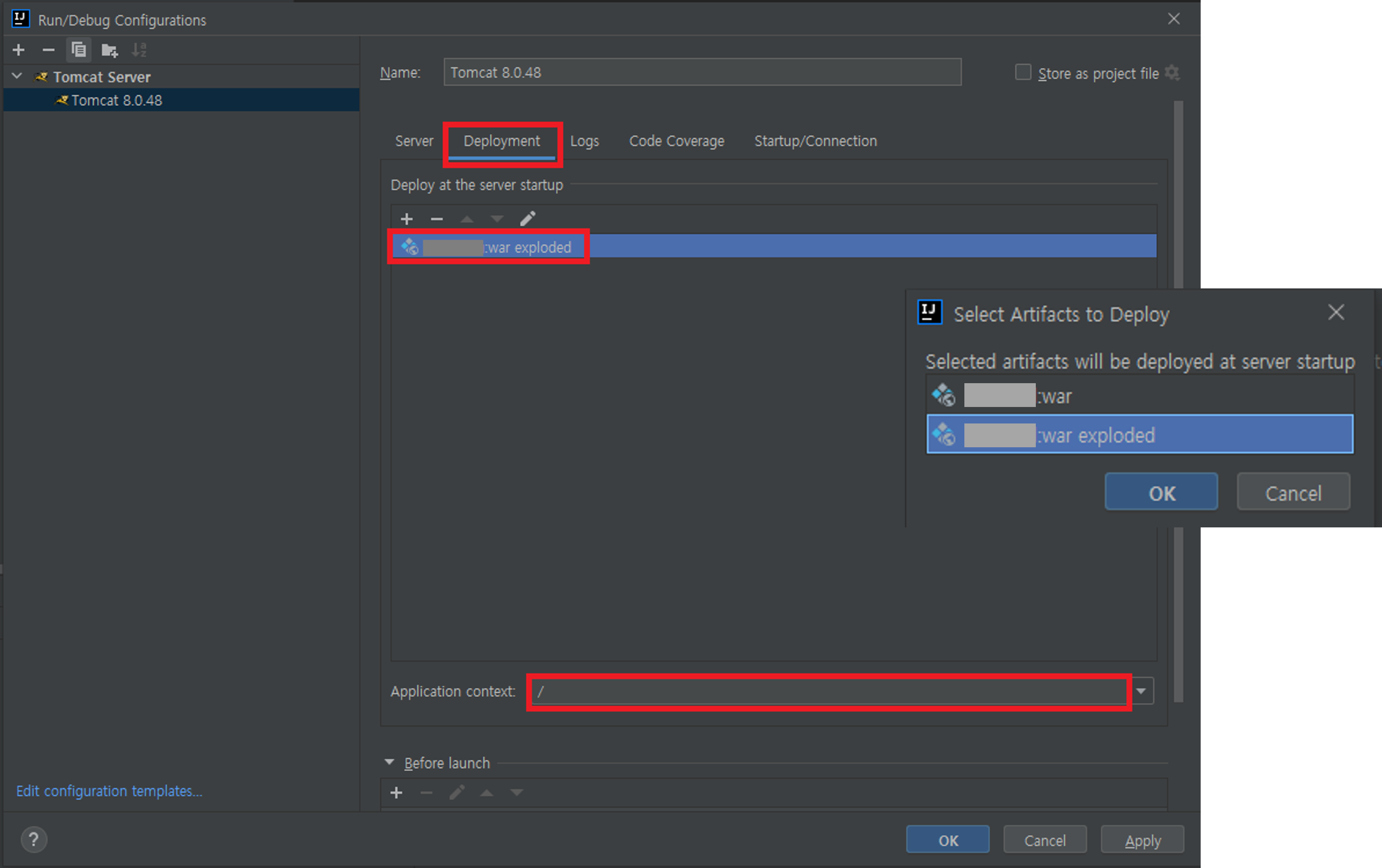Click the copy configuration icon
The height and width of the screenshot is (868, 1382).
79,50
